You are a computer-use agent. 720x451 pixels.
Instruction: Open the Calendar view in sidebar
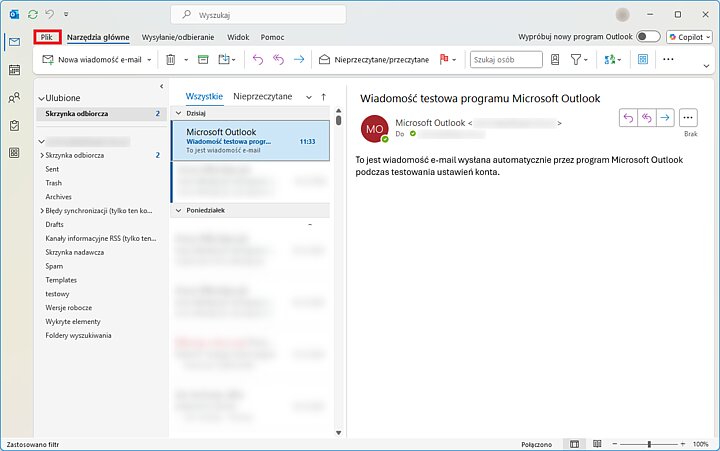[x=14, y=70]
